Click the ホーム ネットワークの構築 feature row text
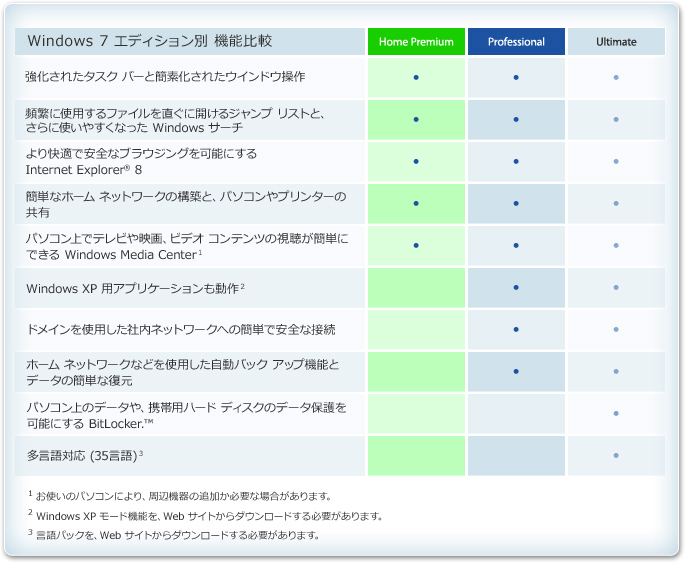The width and height of the screenshot is (685, 563). coord(186,204)
